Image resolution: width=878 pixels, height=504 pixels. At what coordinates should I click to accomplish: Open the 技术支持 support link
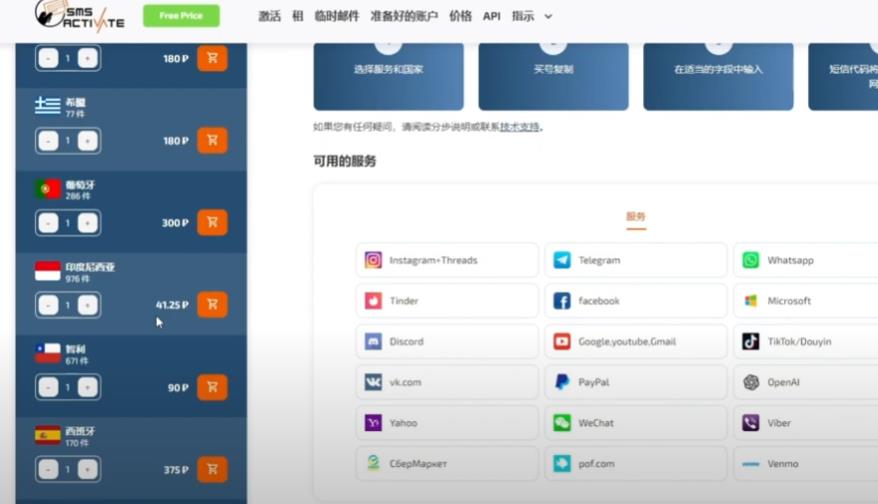[520, 127]
